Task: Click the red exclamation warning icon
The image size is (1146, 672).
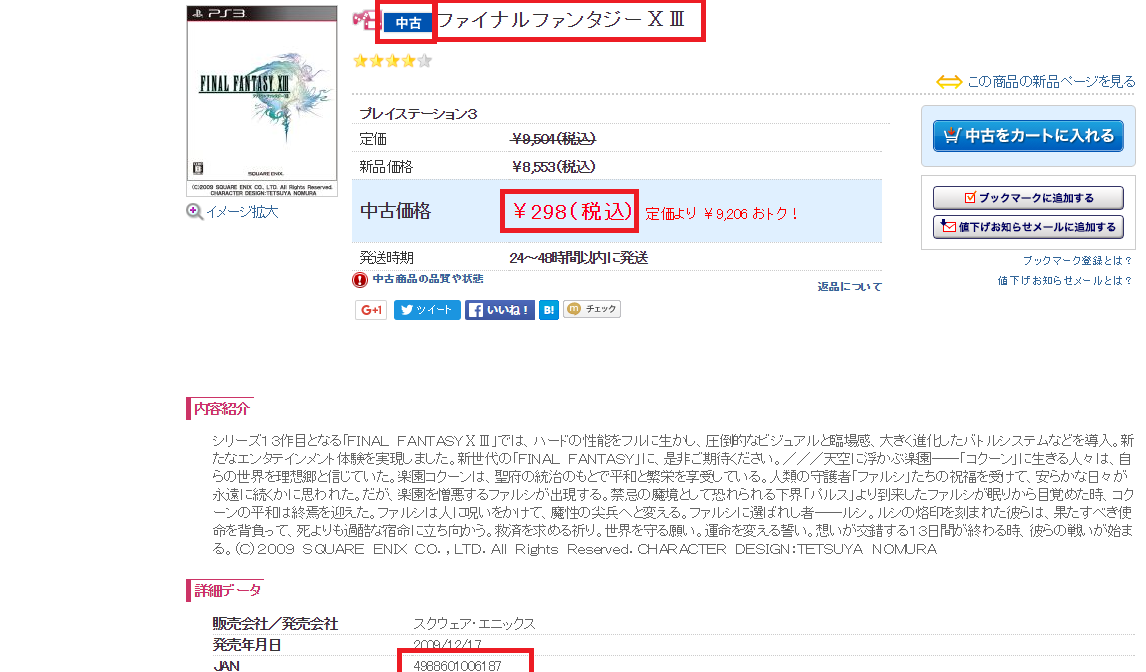Action: pos(360,279)
